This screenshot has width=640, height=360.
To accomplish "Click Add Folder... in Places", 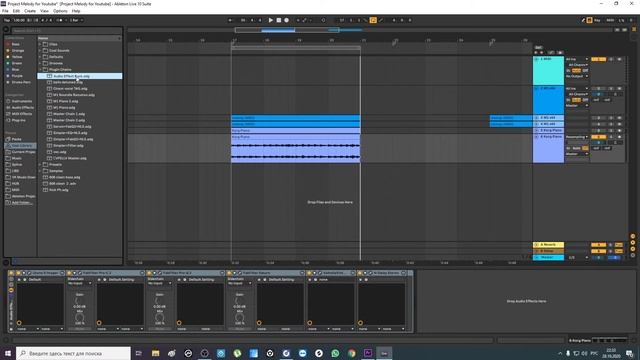I will tap(22, 202).
